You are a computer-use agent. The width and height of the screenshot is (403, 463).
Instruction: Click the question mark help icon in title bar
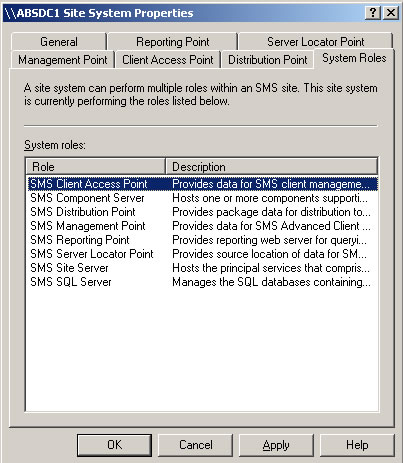point(373,13)
